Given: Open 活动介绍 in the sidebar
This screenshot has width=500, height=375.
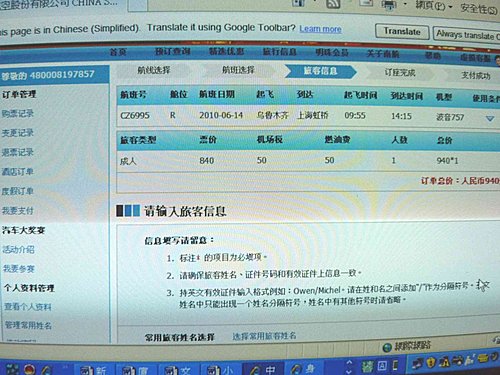Looking at the screenshot, I should click(x=19, y=249).
